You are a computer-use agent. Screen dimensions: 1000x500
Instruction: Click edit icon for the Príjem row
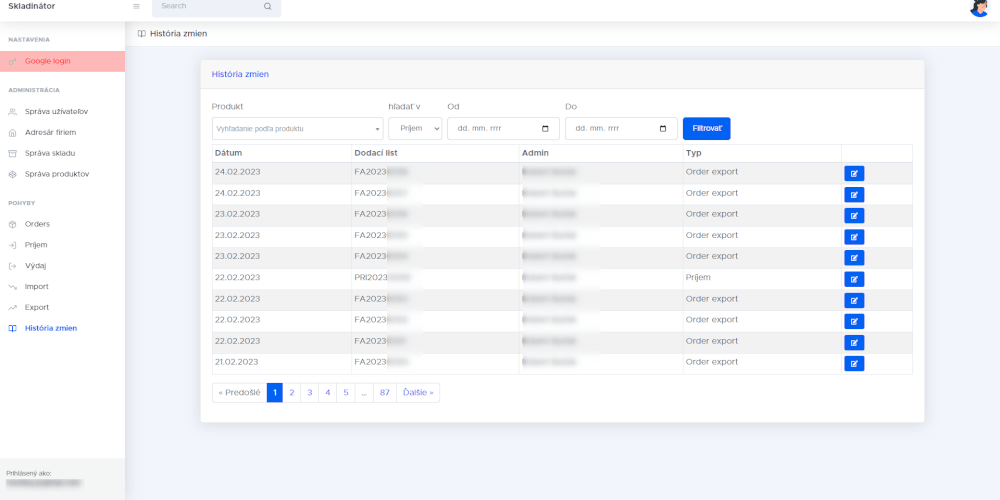click(853, 279)
